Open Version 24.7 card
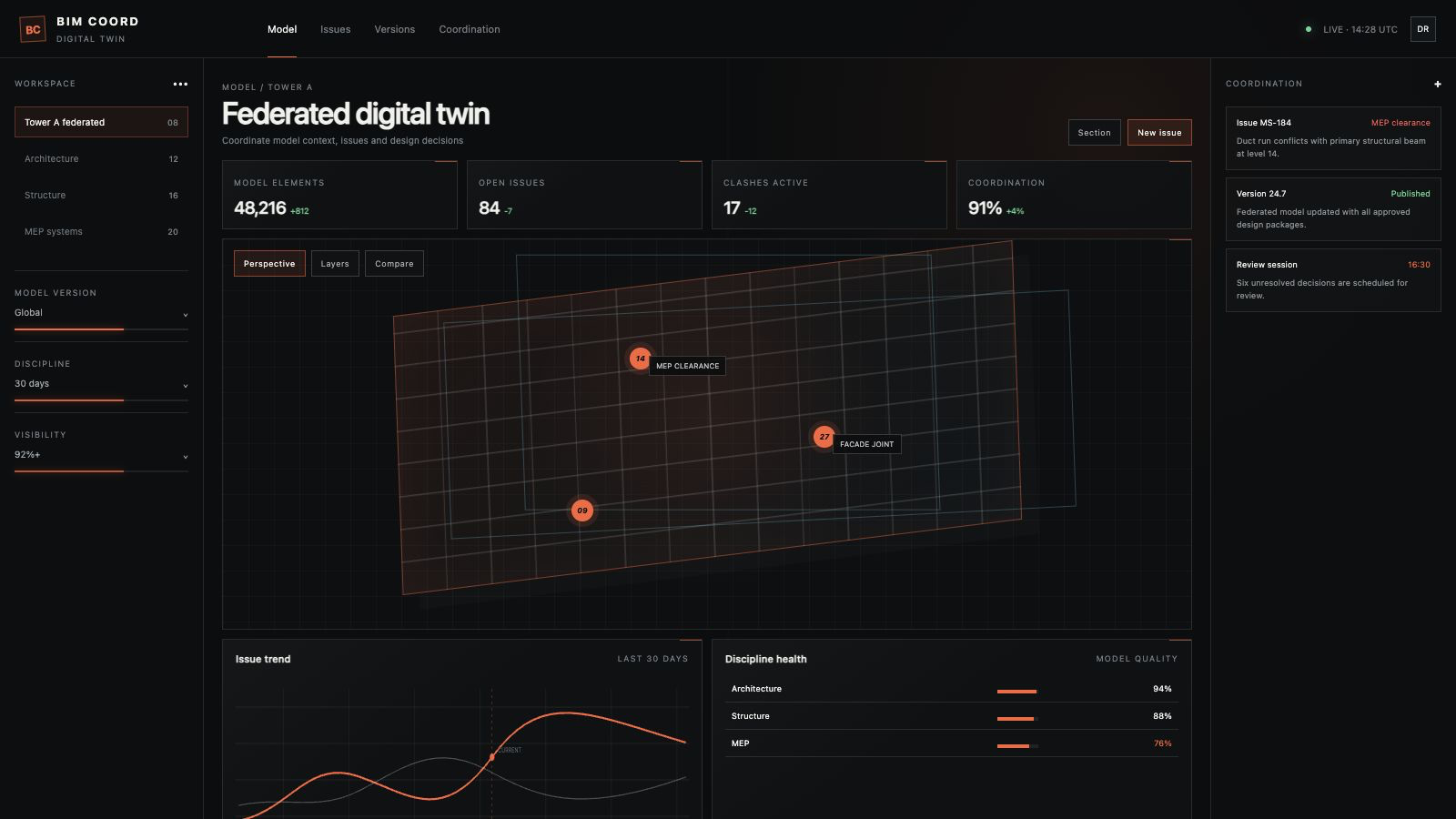This screenshot has height=819, width=1456. [1333, 209]
